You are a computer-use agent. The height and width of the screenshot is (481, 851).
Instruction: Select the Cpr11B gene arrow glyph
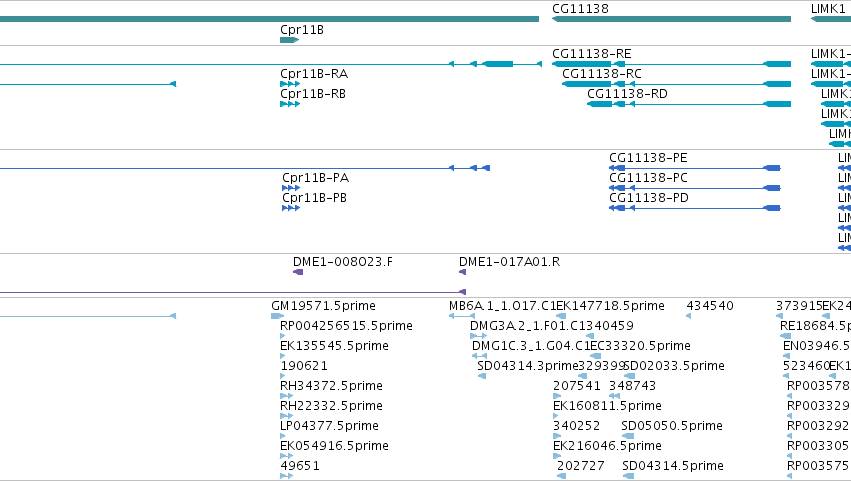tap(289, 40)
